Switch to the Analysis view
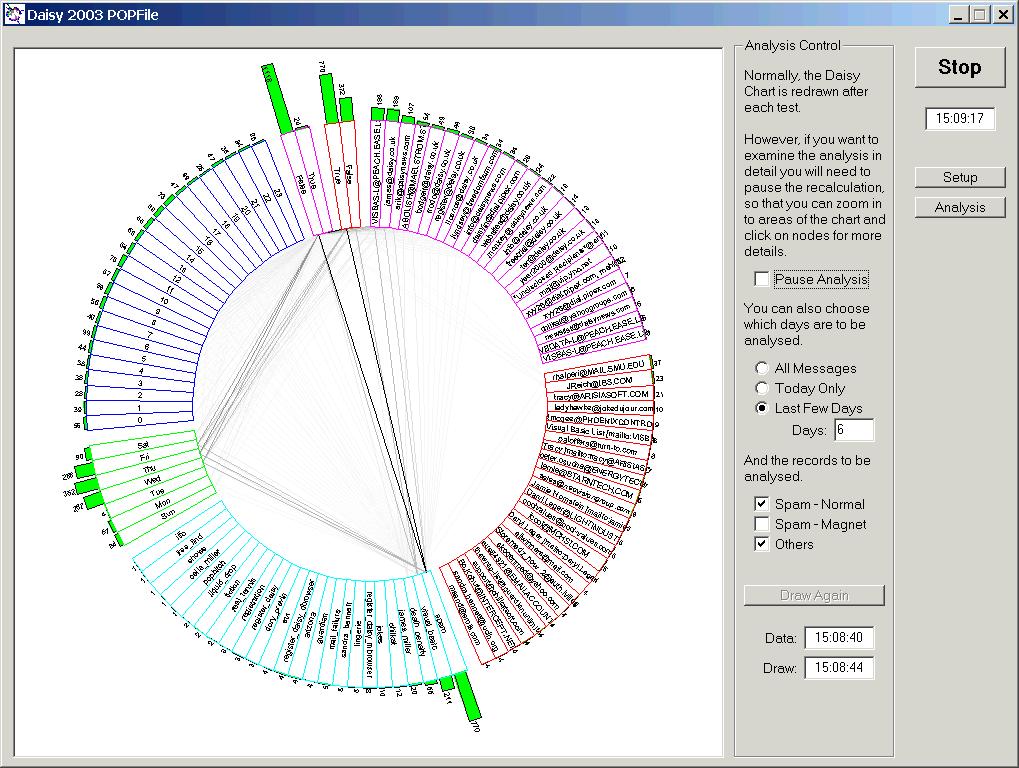The width and height of the screenshot is (1019, 768). pyautogui.click(x=960, y=207)
